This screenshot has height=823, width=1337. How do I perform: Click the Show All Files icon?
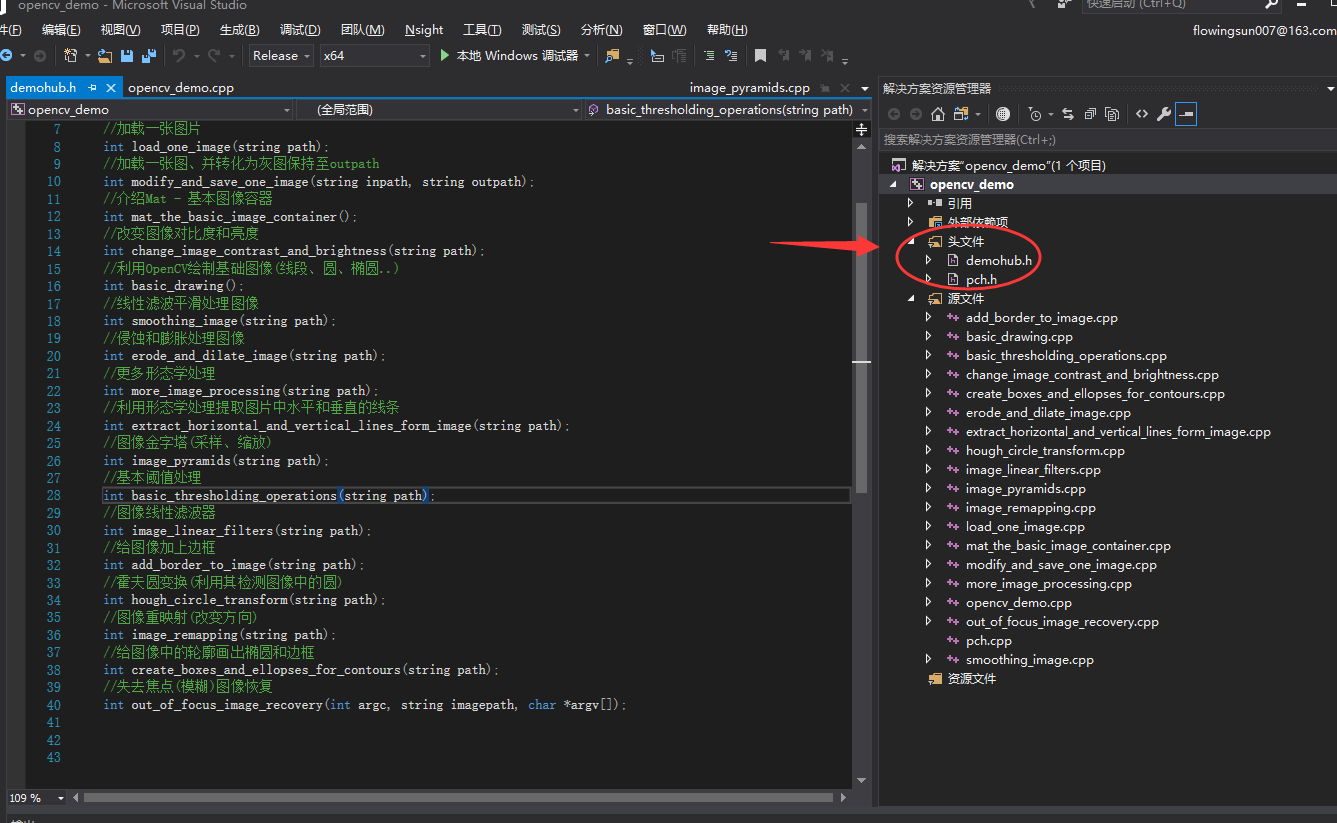(x=1111, y=114)
